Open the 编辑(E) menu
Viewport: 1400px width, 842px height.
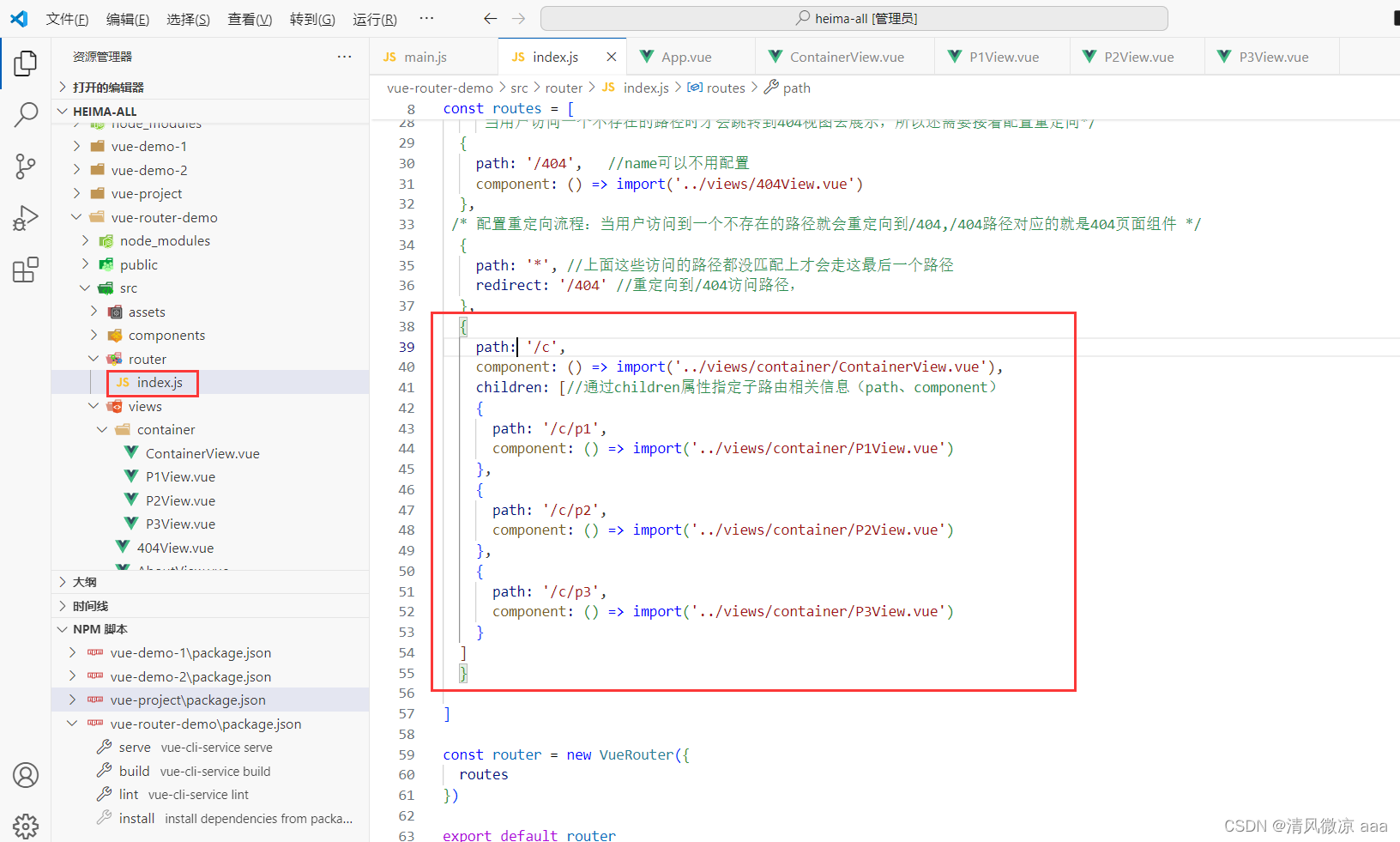tap(128, 19)
